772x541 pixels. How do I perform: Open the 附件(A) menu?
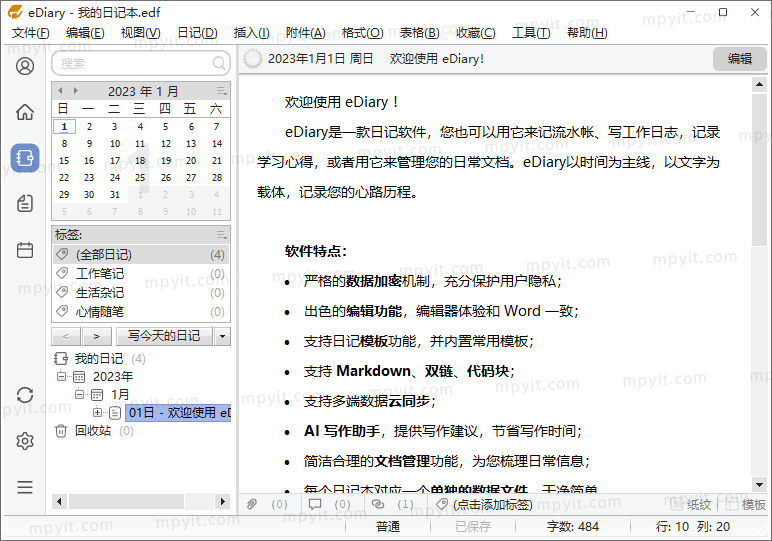tap(306, 33)
